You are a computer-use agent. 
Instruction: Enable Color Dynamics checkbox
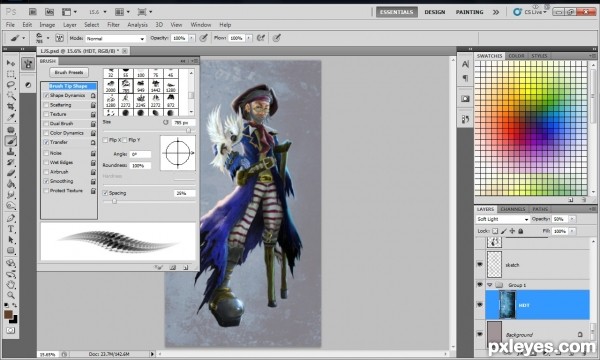46,133
